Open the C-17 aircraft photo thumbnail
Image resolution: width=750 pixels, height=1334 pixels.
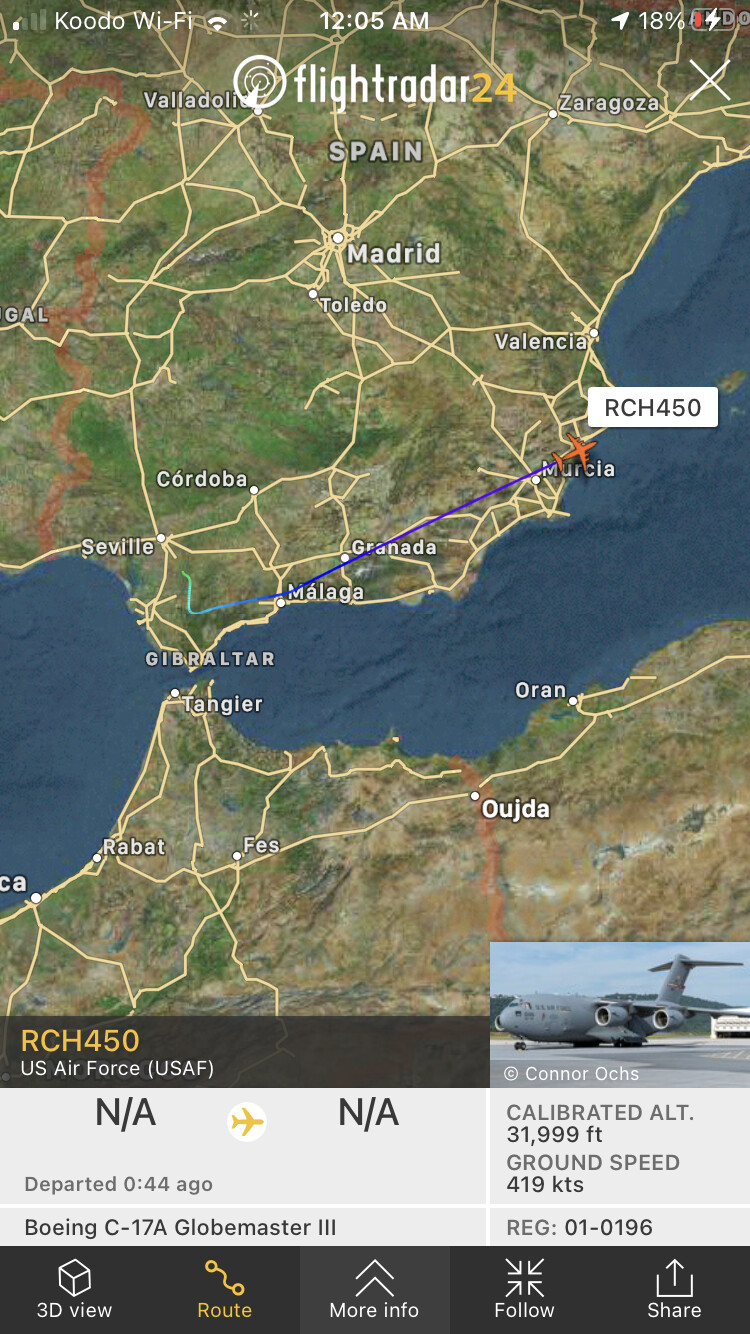[x=620, y=1014]
